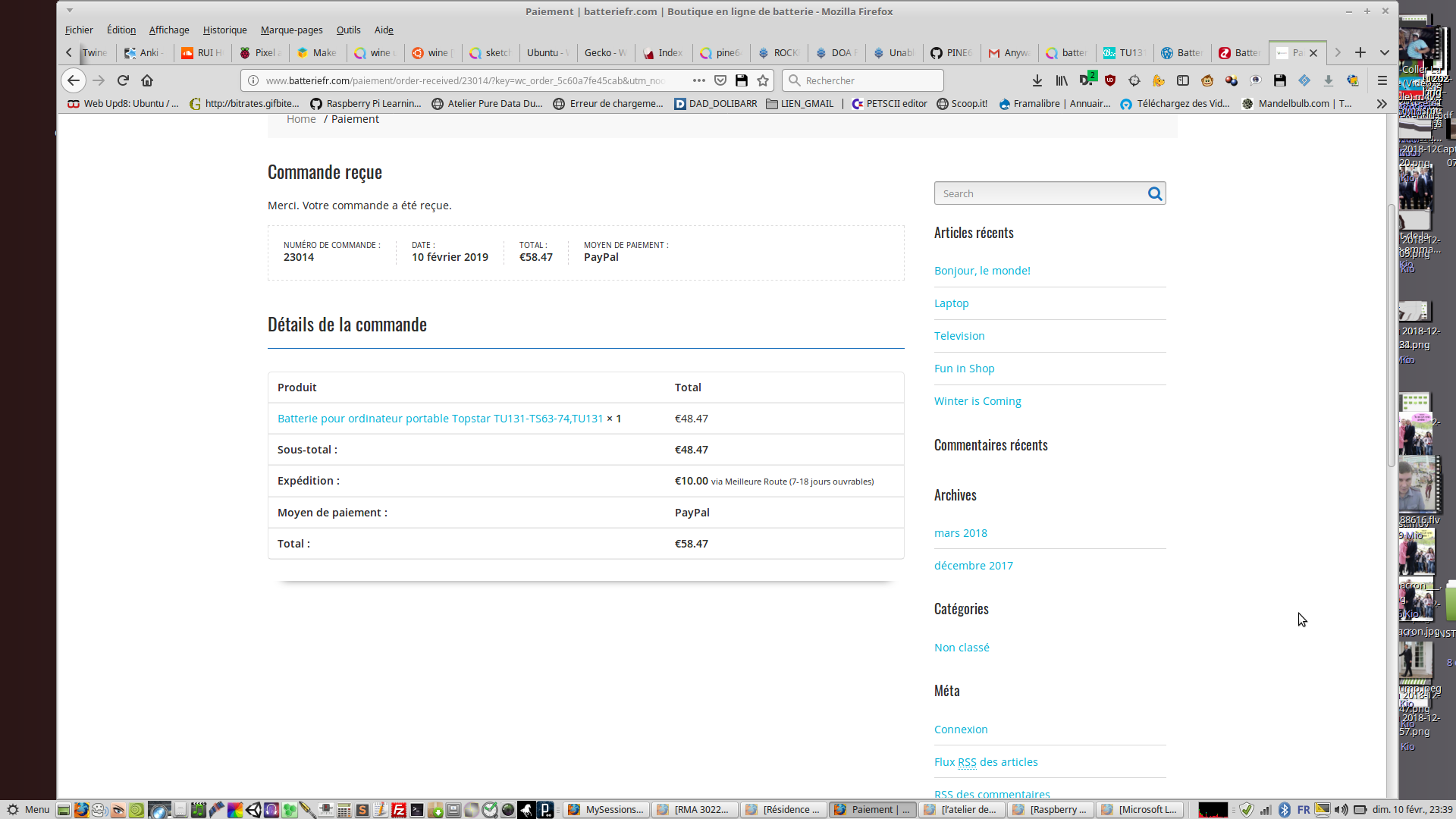
Task: Open the Historique menu
Action: coord(224,30)
